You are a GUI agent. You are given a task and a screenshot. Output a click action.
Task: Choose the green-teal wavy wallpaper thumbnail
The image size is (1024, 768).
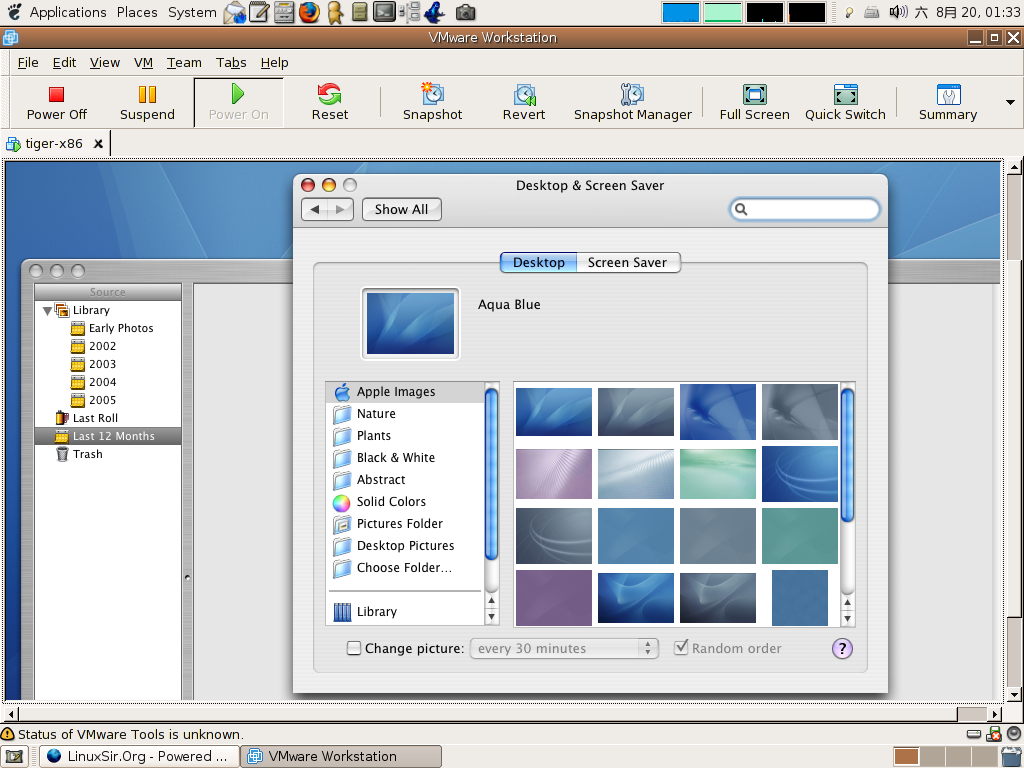[x=718, y=473]
